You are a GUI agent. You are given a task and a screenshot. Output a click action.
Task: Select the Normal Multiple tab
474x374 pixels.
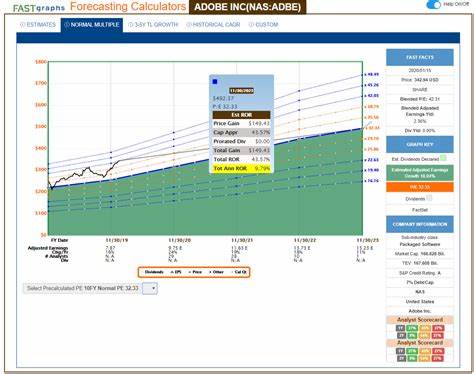tap(92, 25)
